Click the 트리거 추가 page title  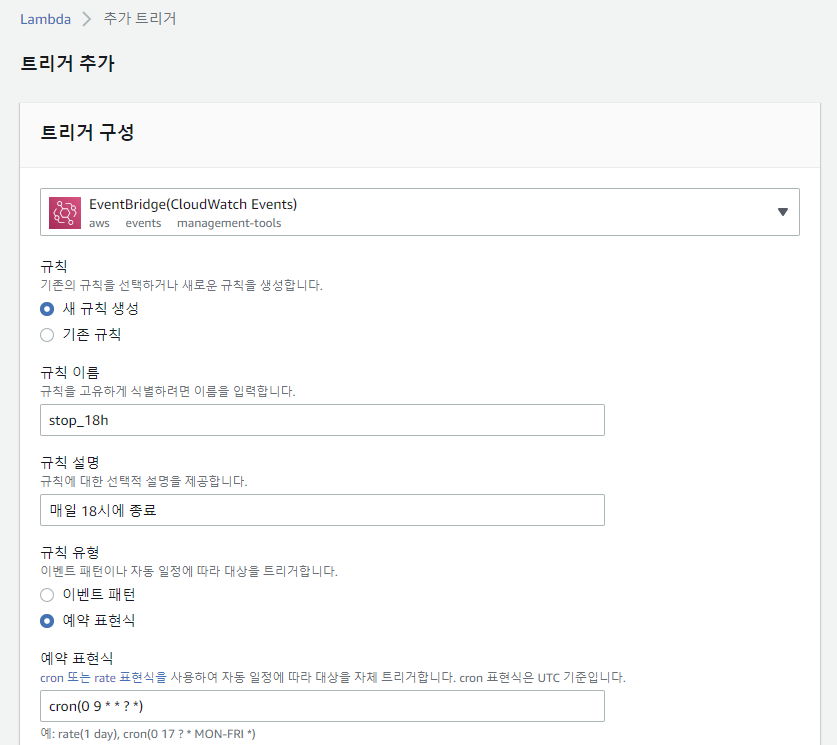(67, 64)
